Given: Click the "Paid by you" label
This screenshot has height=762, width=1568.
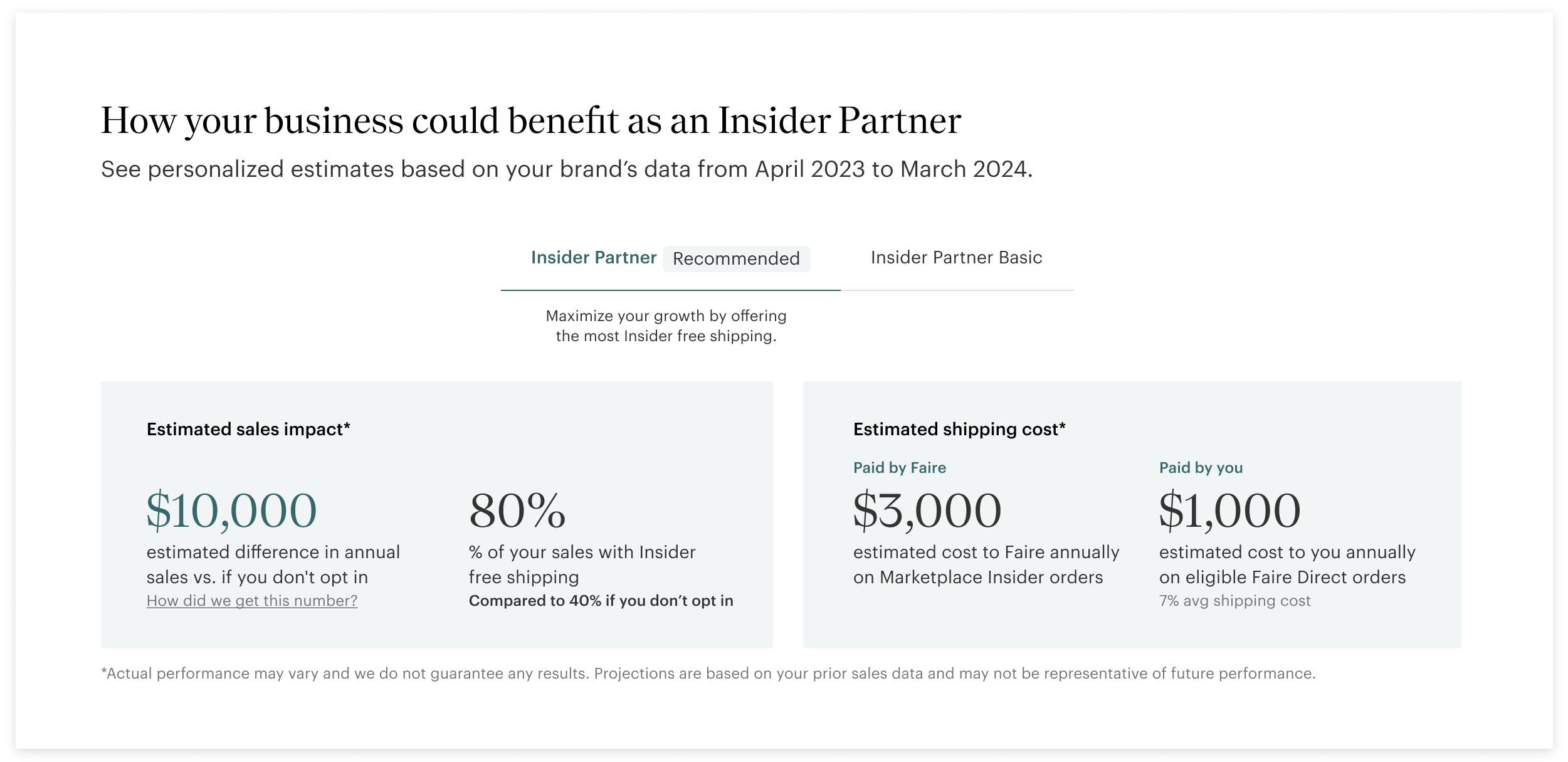Looking at the screenshot, I should click(x=1201, y=468).
